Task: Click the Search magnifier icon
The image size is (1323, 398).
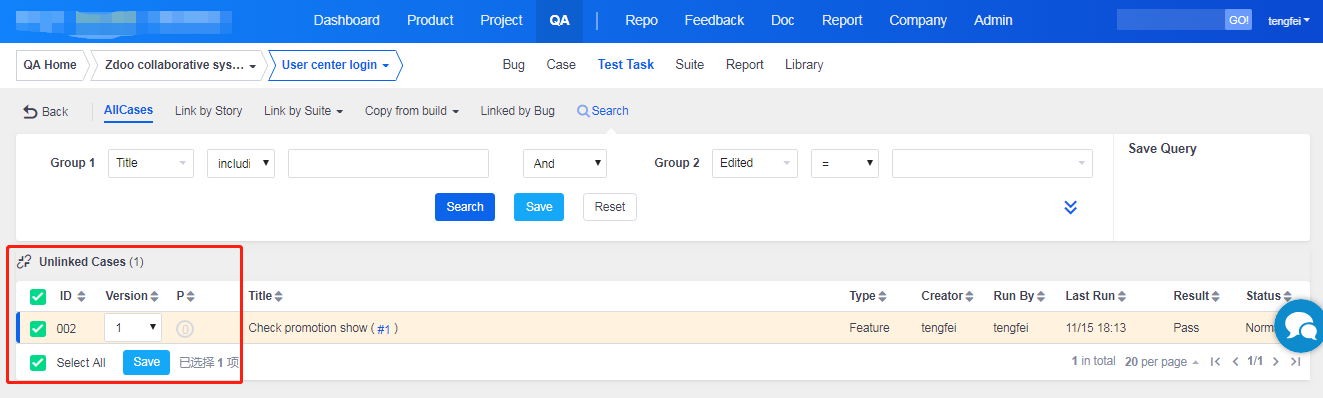Action: tap(583, 111)
